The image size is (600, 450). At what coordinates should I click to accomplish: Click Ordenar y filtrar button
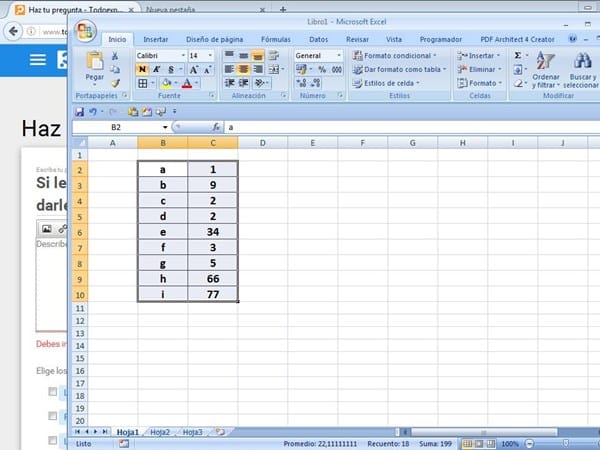pos(546,70)
